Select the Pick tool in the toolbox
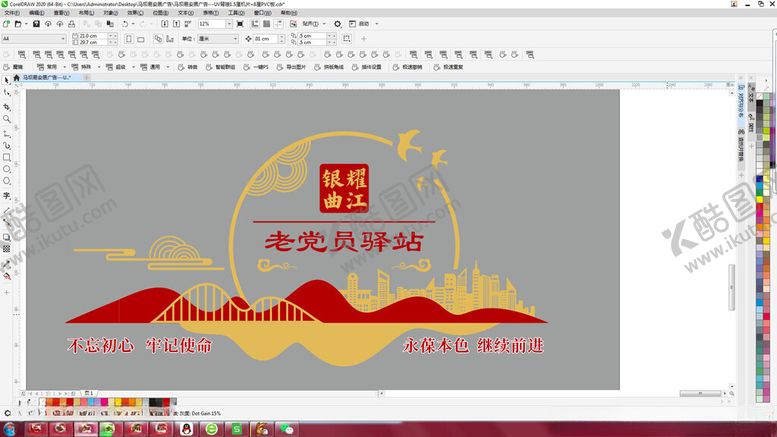The width and height of the screenshot is (777, 437). click(x=6, y=79)
